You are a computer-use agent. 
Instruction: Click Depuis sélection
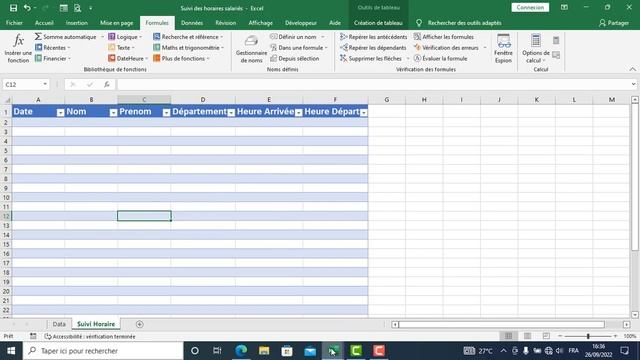pyautogui.click(x=295, y=58)
